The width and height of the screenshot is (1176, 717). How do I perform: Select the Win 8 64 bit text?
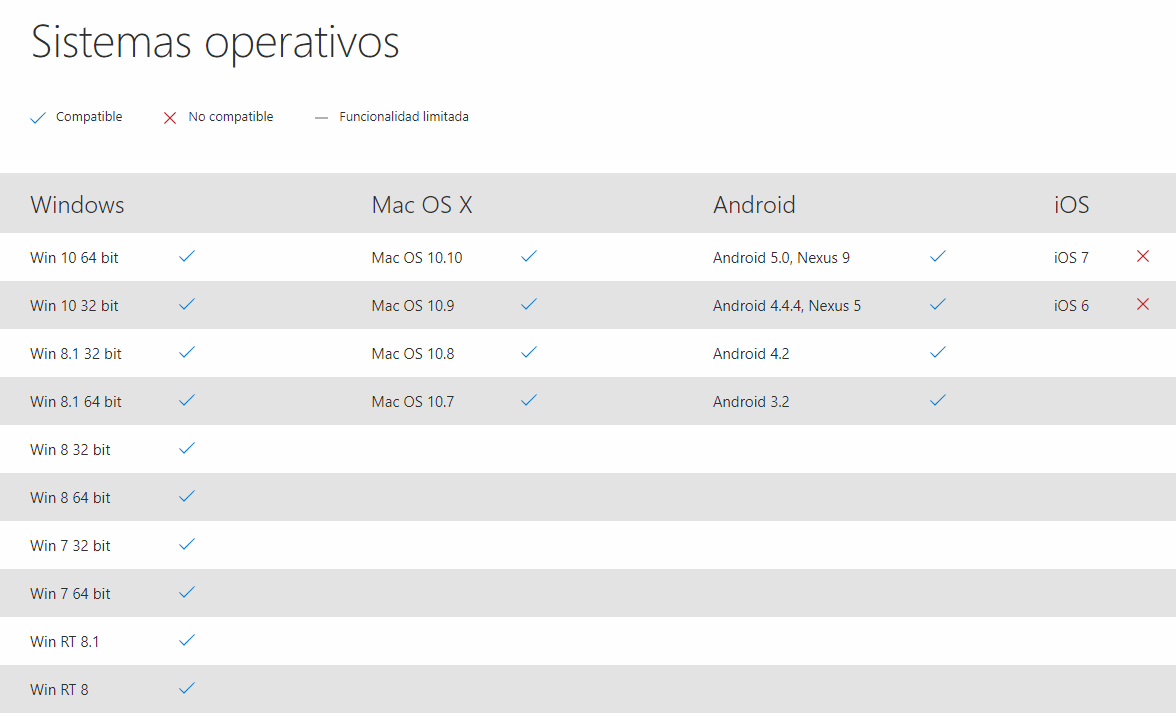70,498
